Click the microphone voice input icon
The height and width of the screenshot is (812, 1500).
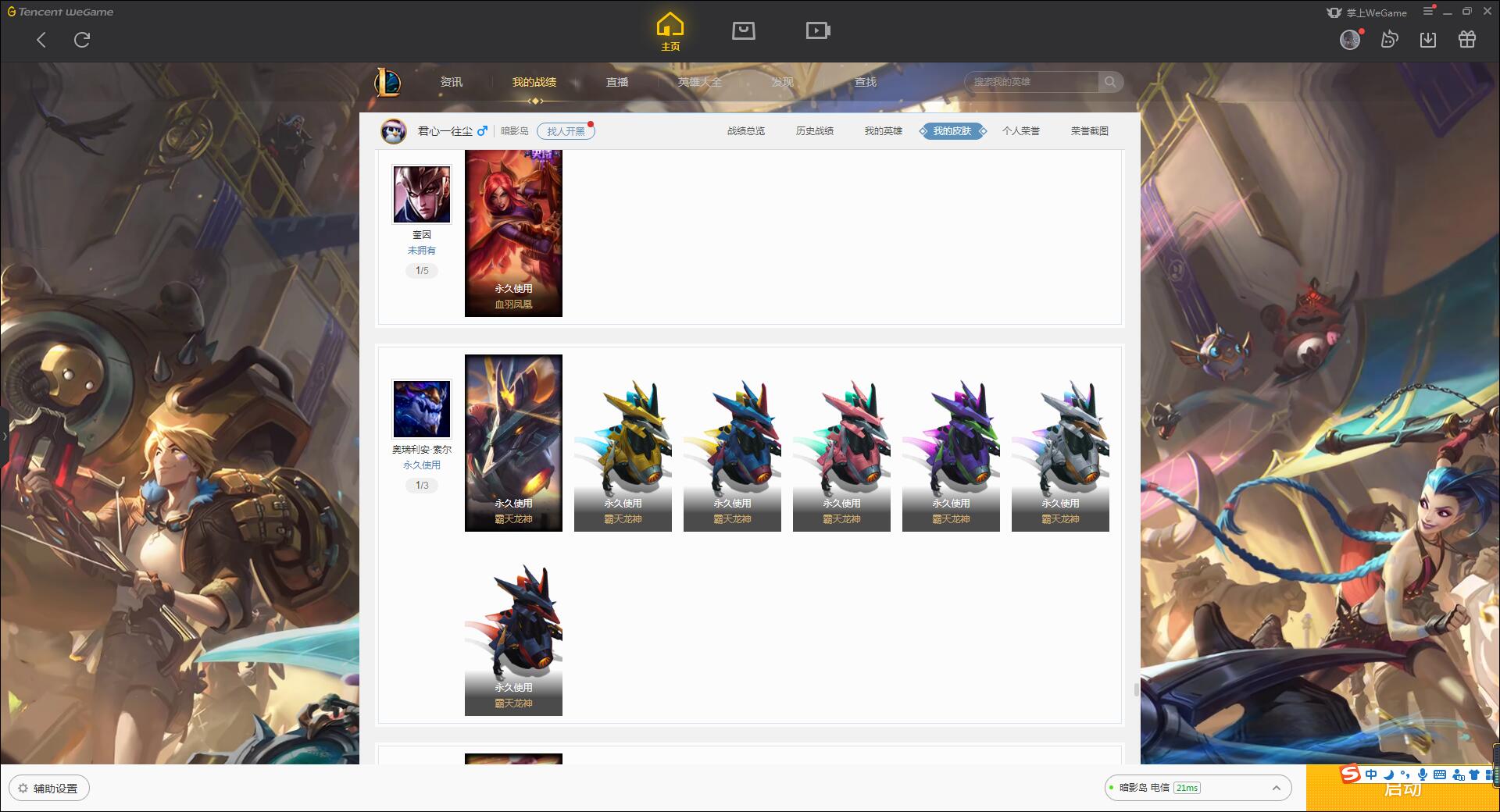pos(1423,775)
